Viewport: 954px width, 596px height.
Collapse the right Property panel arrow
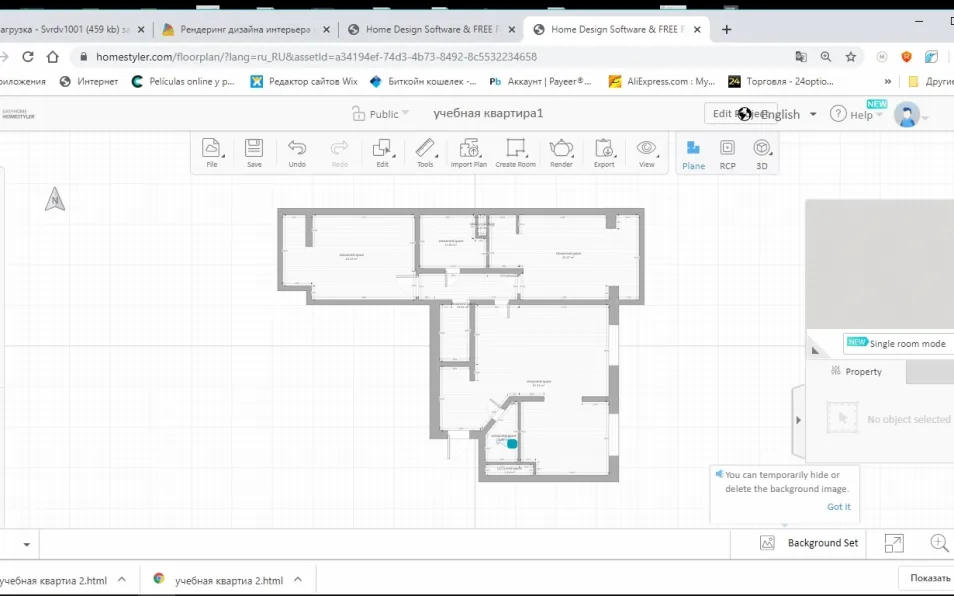[798, 420]
